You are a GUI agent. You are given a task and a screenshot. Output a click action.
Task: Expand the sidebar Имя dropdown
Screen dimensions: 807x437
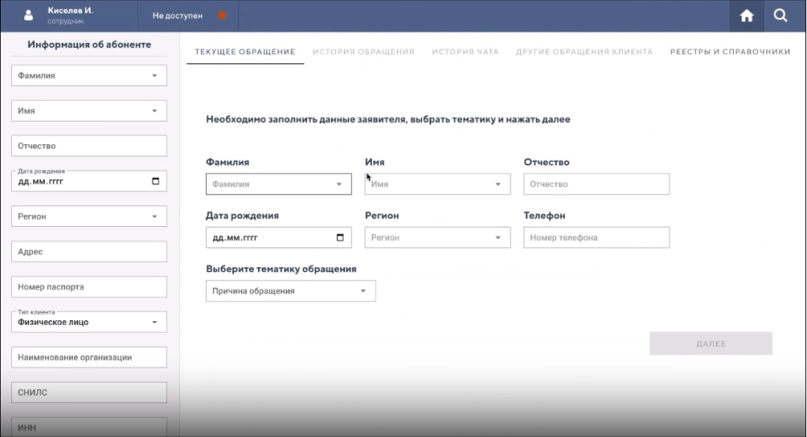[89, 111]
